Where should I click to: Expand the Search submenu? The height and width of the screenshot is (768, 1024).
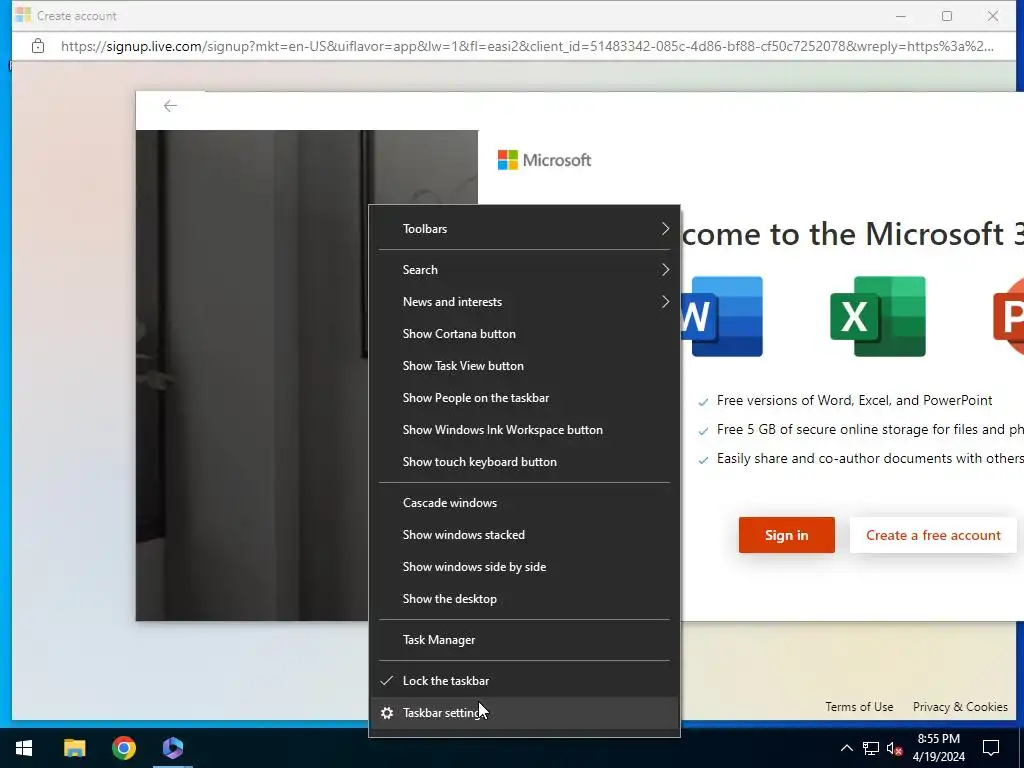click(x=524, y=270)
